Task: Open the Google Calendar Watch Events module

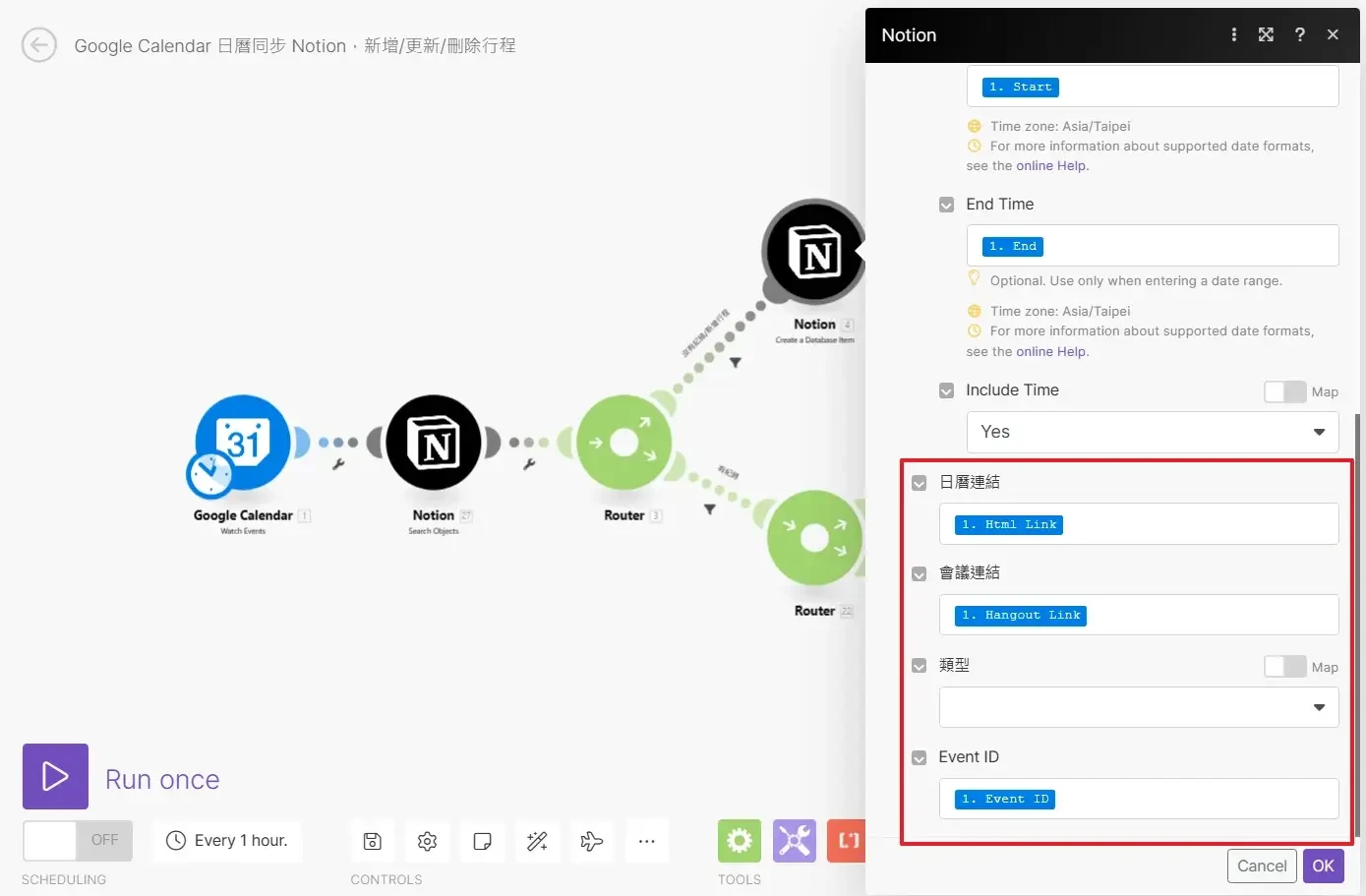Action: tap(243, 443)
